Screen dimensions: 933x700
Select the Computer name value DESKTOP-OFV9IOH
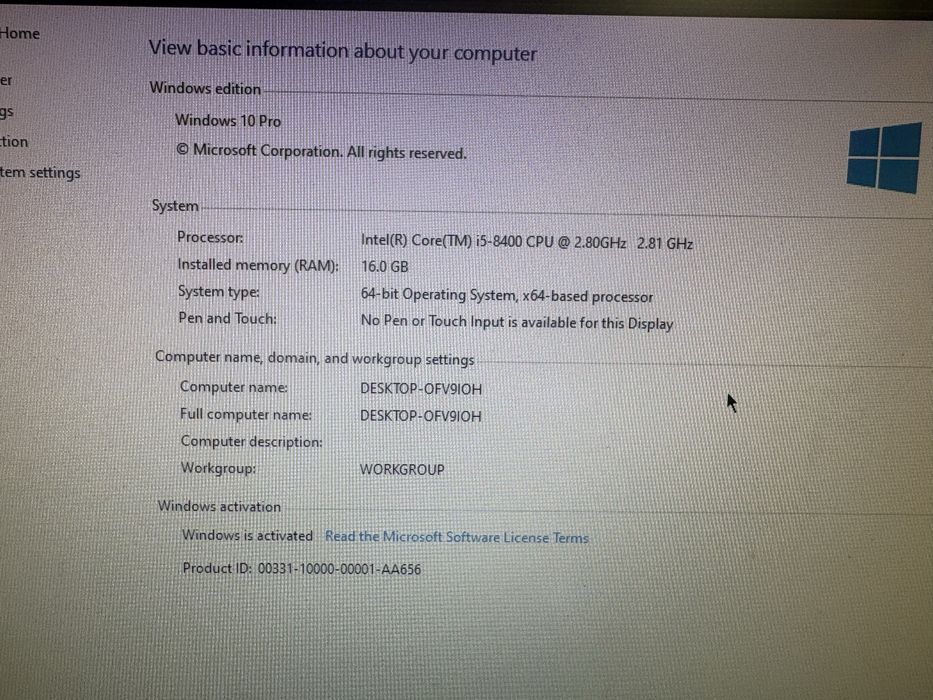coord(421,389)
